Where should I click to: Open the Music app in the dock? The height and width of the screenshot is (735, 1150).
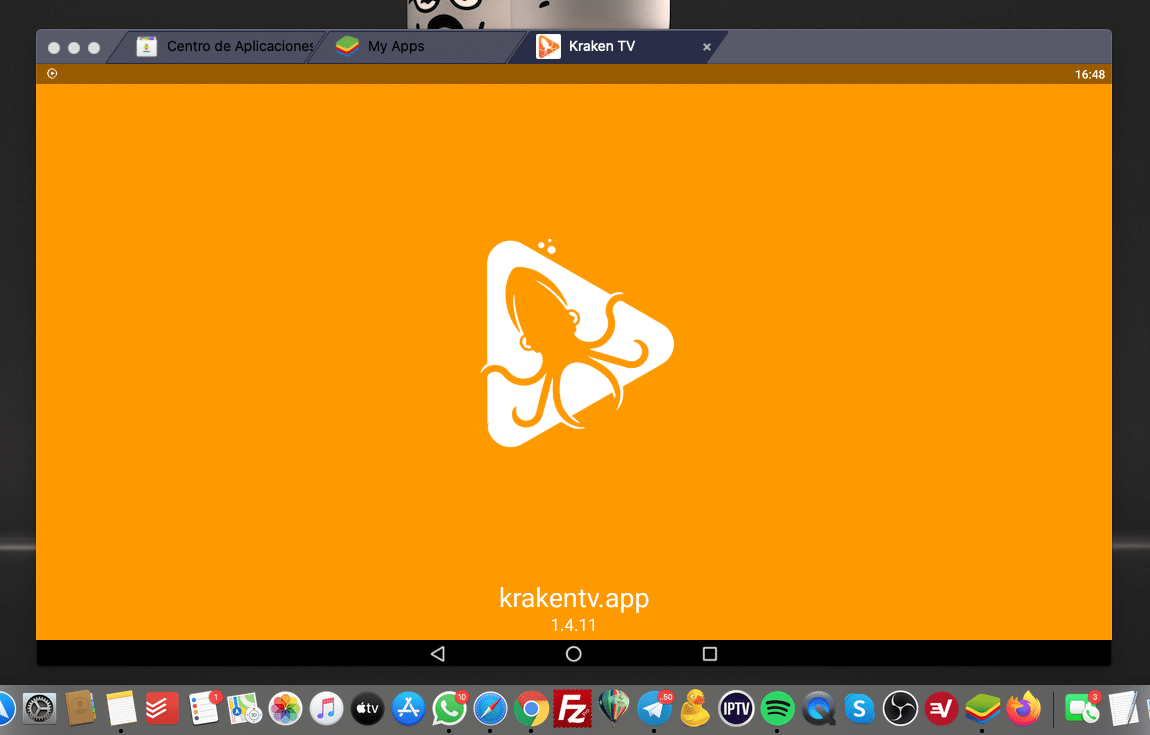click(326, 709)
